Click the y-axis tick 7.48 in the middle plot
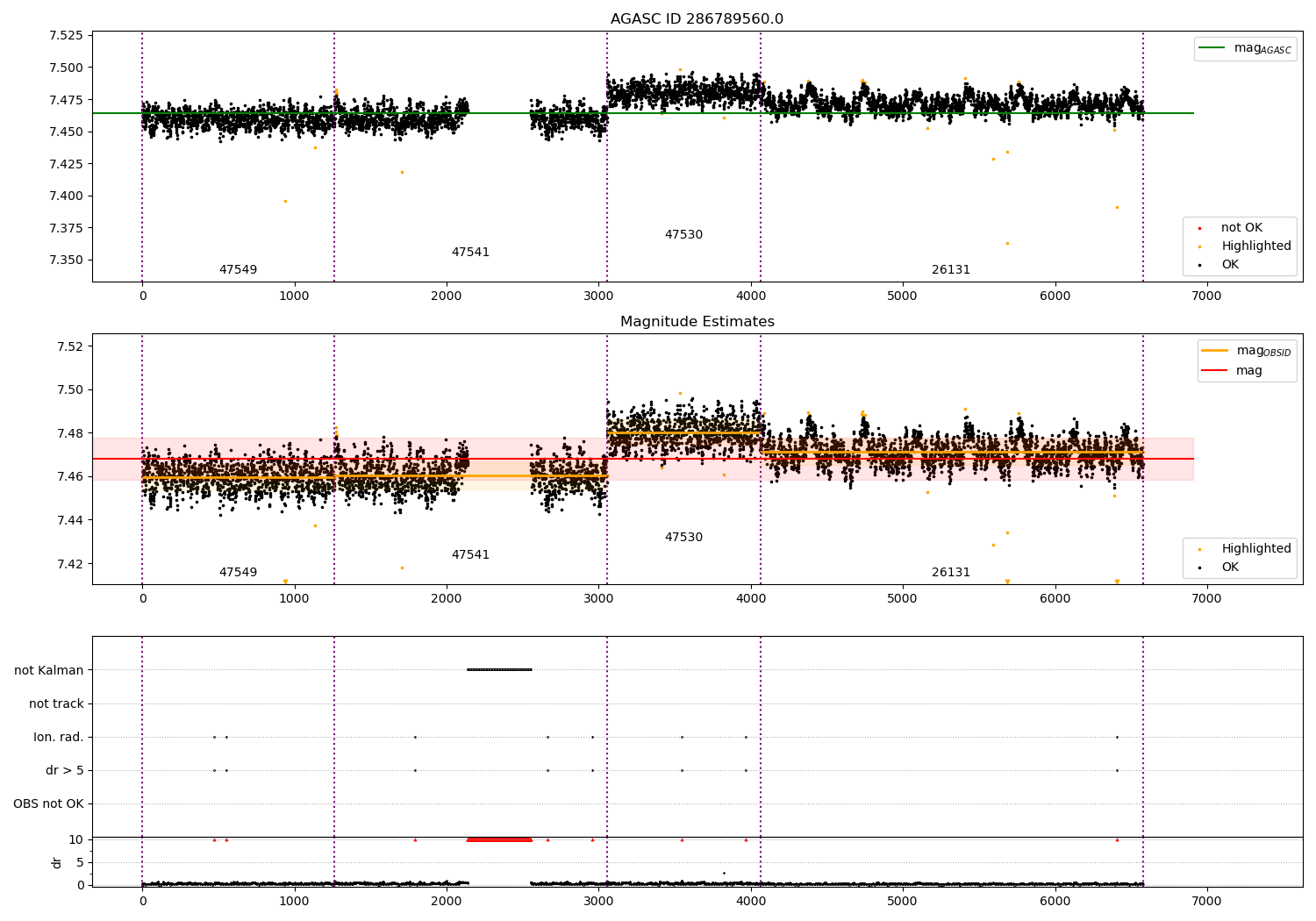The image size is (1316, 921). pyautogui.click(x=70, y=433)
